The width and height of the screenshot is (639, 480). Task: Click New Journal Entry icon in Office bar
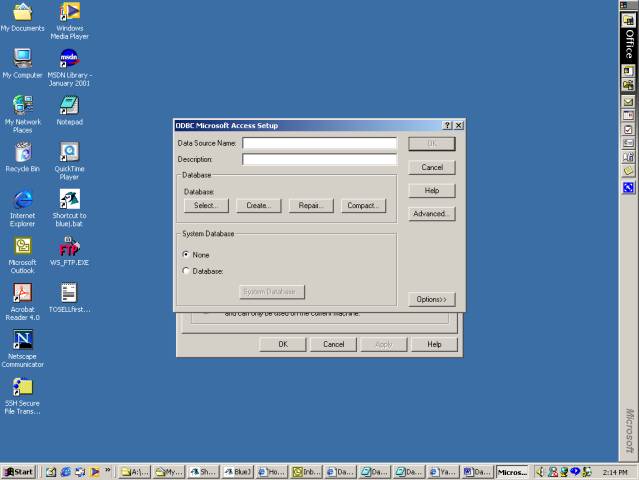point(628,157)
